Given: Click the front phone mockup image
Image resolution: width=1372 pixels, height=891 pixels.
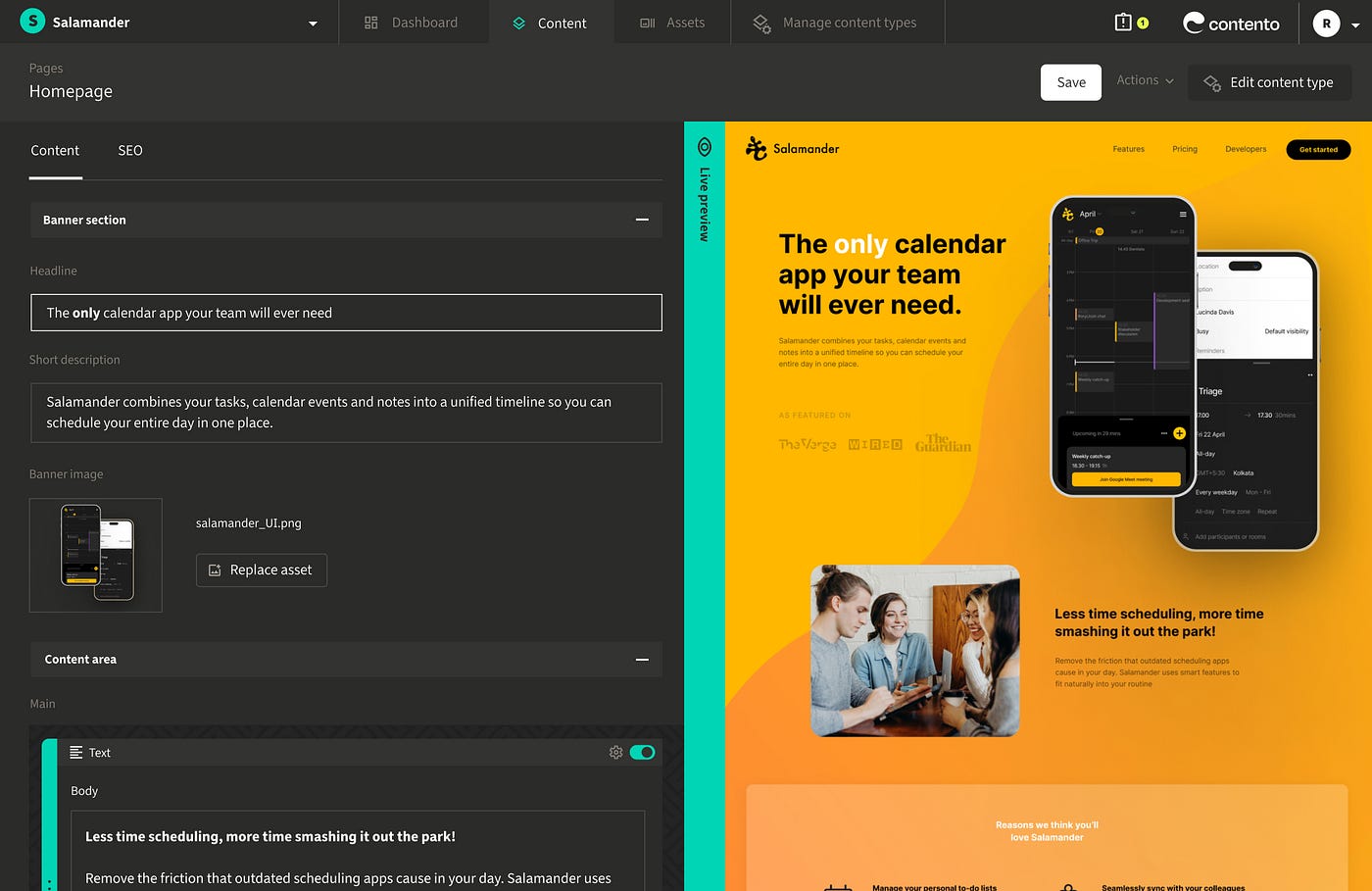Looking at the screenshot, I should click(x=1123, y=346).
